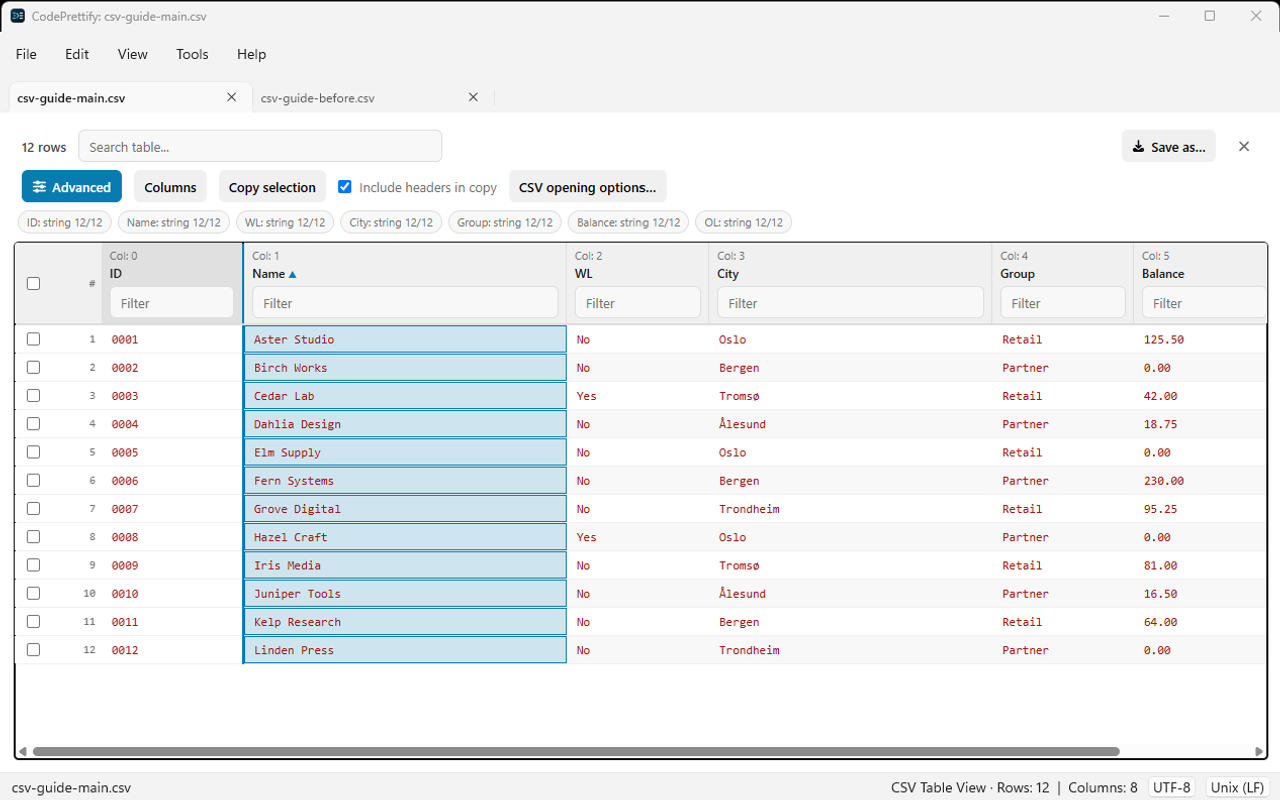1280x800 pixels.
Task: Select the Balance cell '125.50'
Action: click(1200, 339)
